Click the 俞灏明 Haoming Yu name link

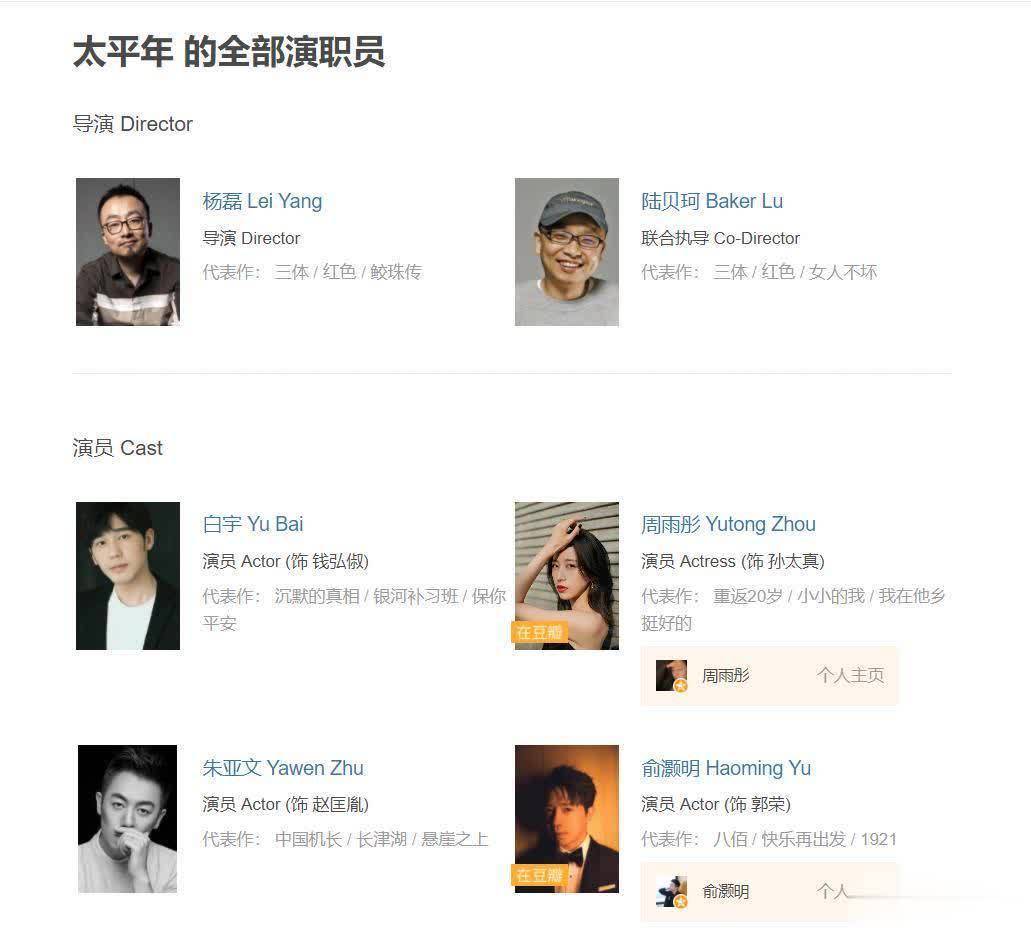click(x=725, y=768)
